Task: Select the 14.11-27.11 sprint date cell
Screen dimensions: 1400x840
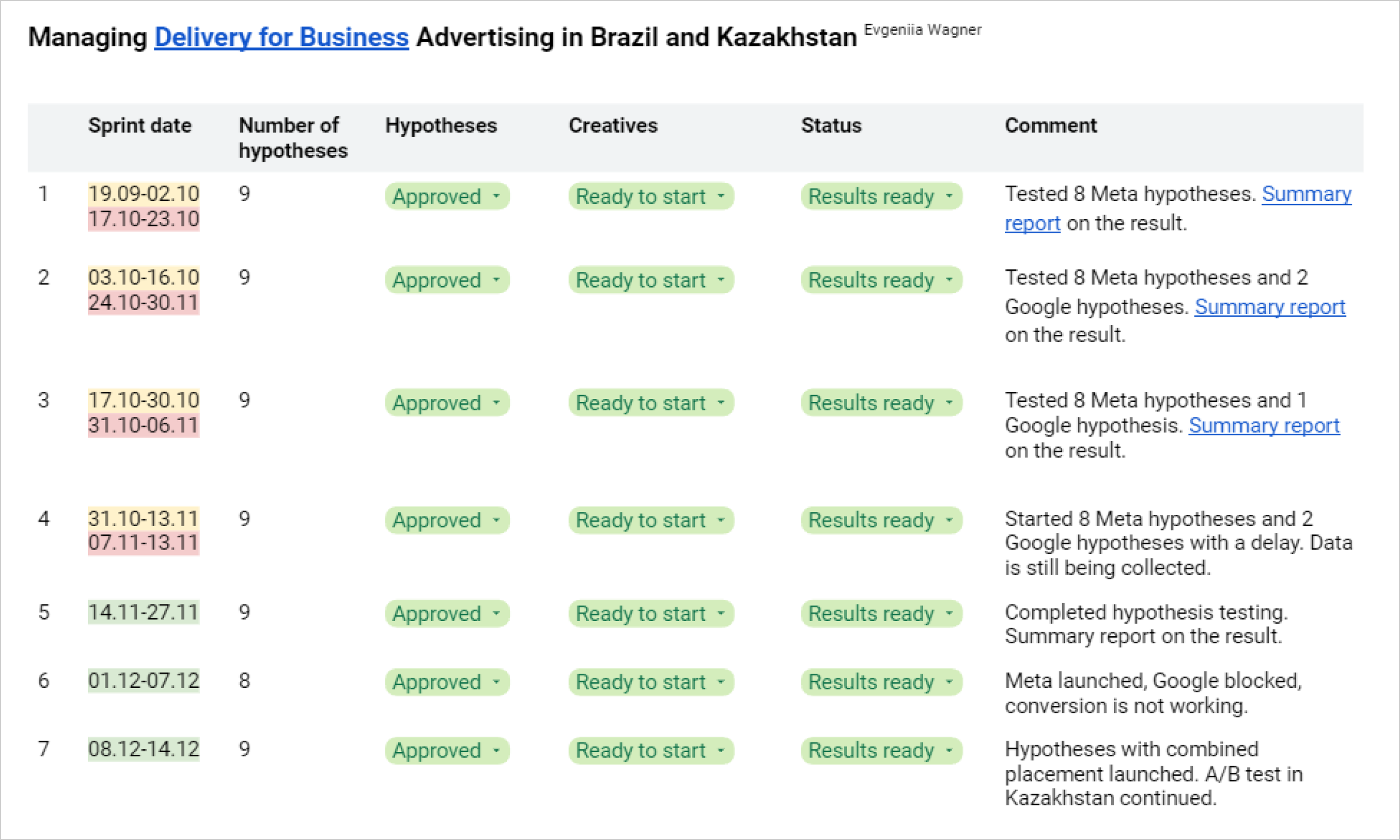Action: [x=144, y=612]
